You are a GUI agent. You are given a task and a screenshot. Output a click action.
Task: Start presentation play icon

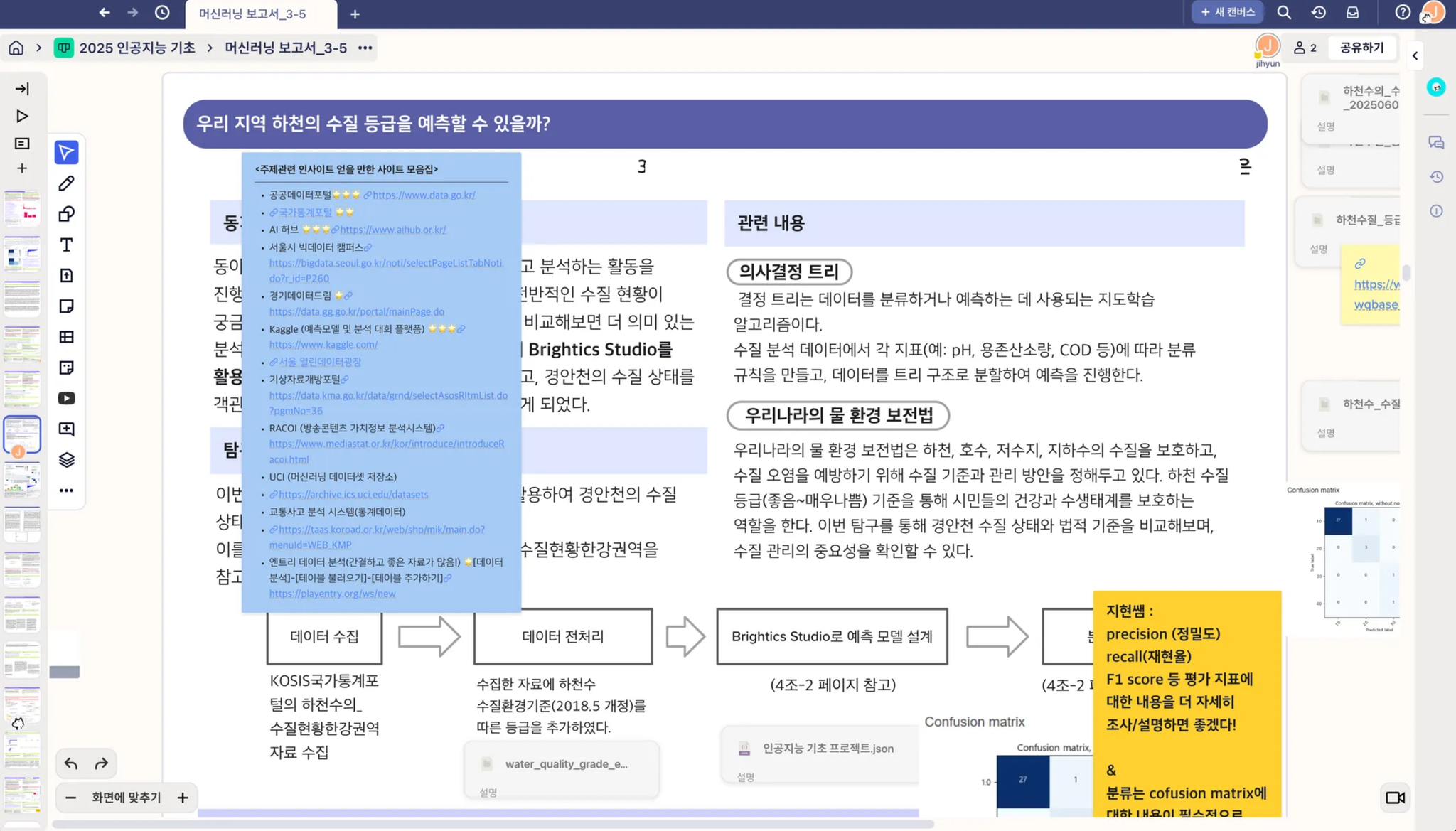[22, 116]
